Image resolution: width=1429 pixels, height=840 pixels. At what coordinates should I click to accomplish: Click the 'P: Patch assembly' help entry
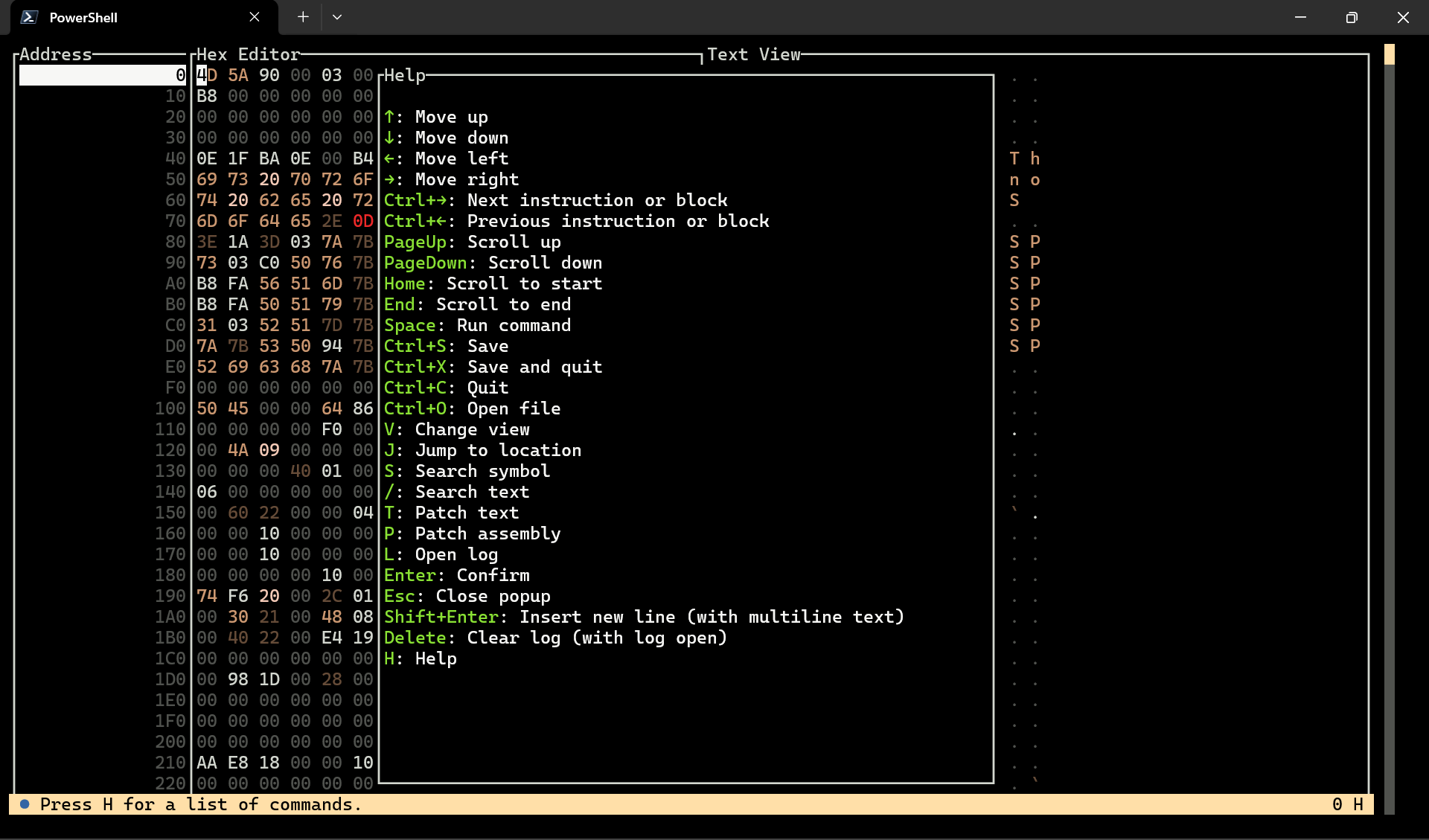[x=472, y=533]
